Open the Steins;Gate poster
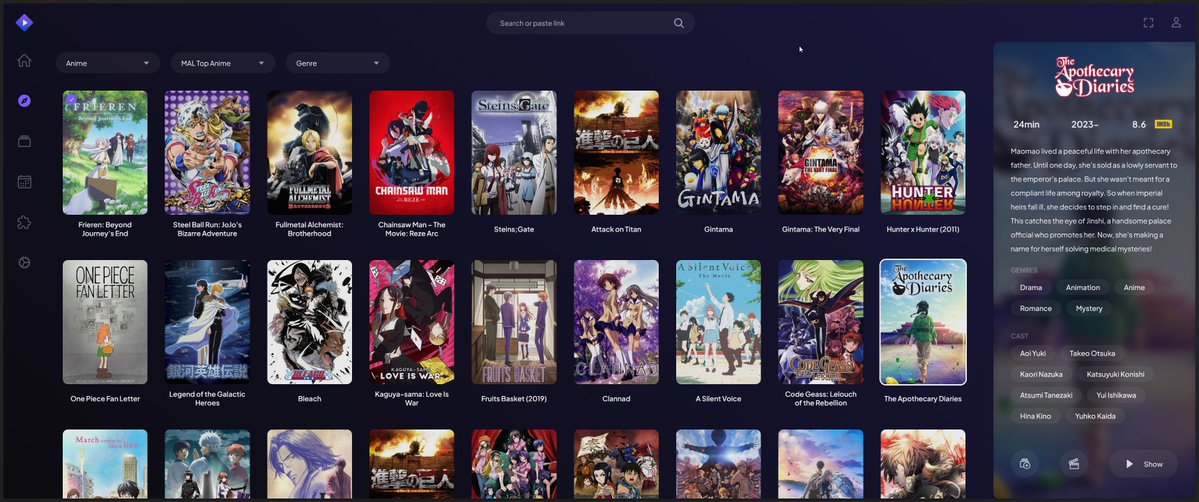The height and width of the screenshot is (502, 1199). coord(514,152)
